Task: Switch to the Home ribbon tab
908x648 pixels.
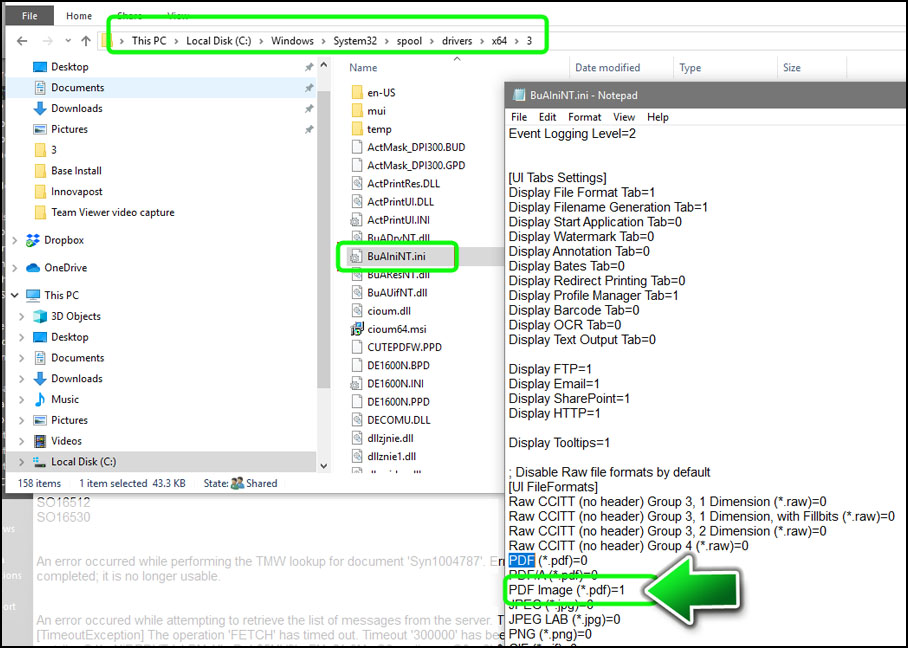Action: click(x=79, y=16)
